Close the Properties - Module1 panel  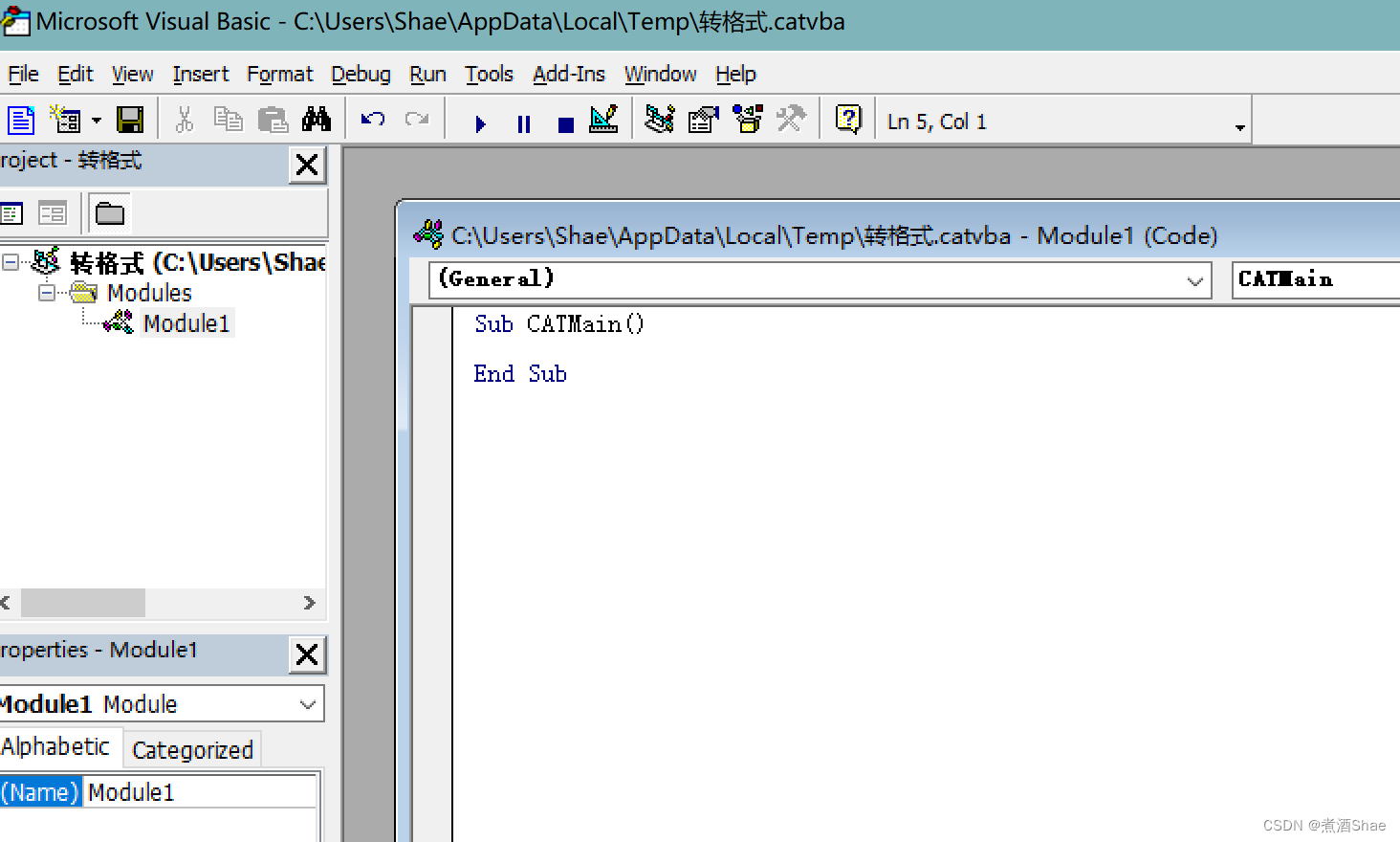(307, 654)
